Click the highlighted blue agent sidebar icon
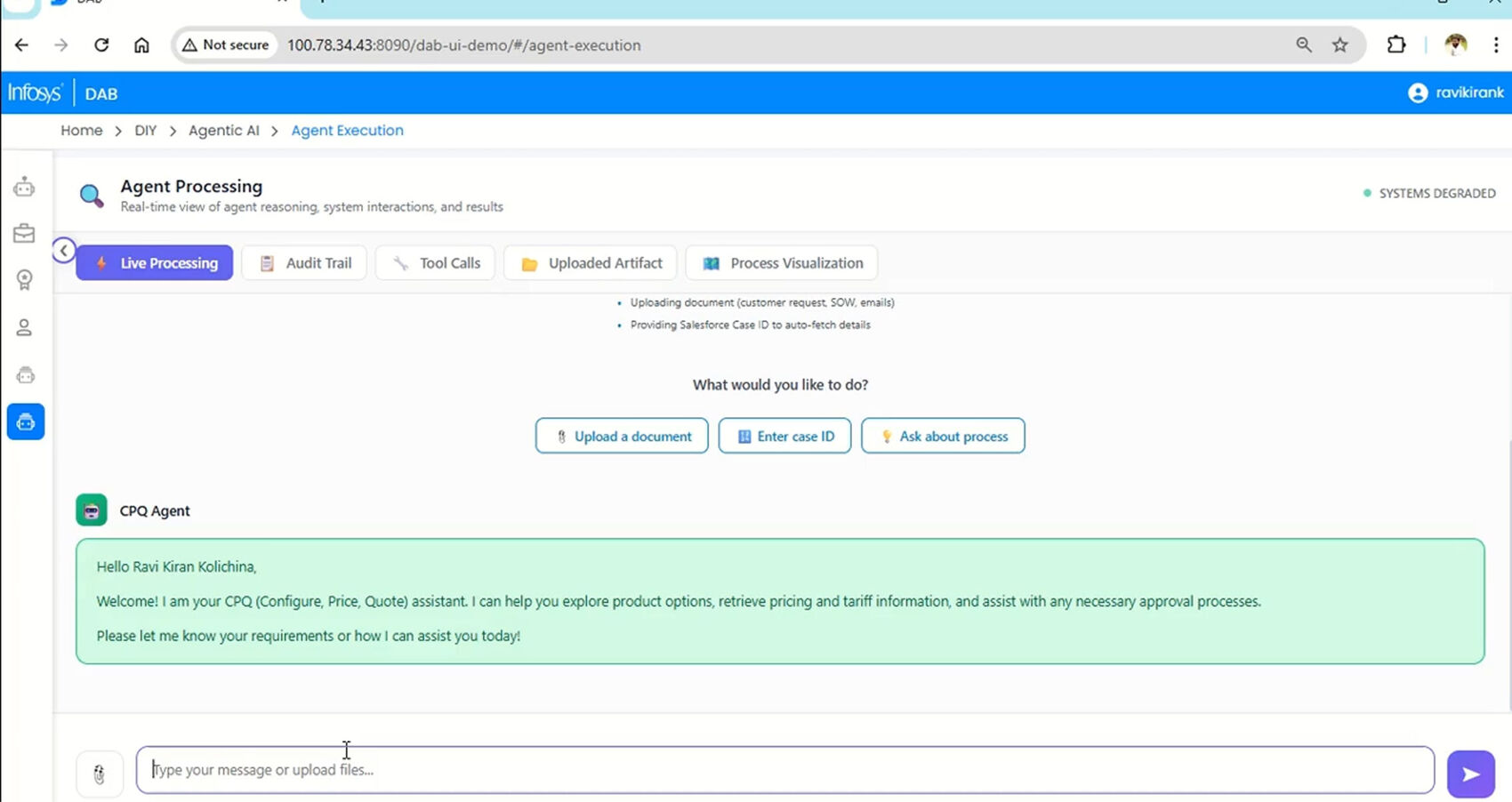The image size is (1512, 802). [x=26, y=422]
